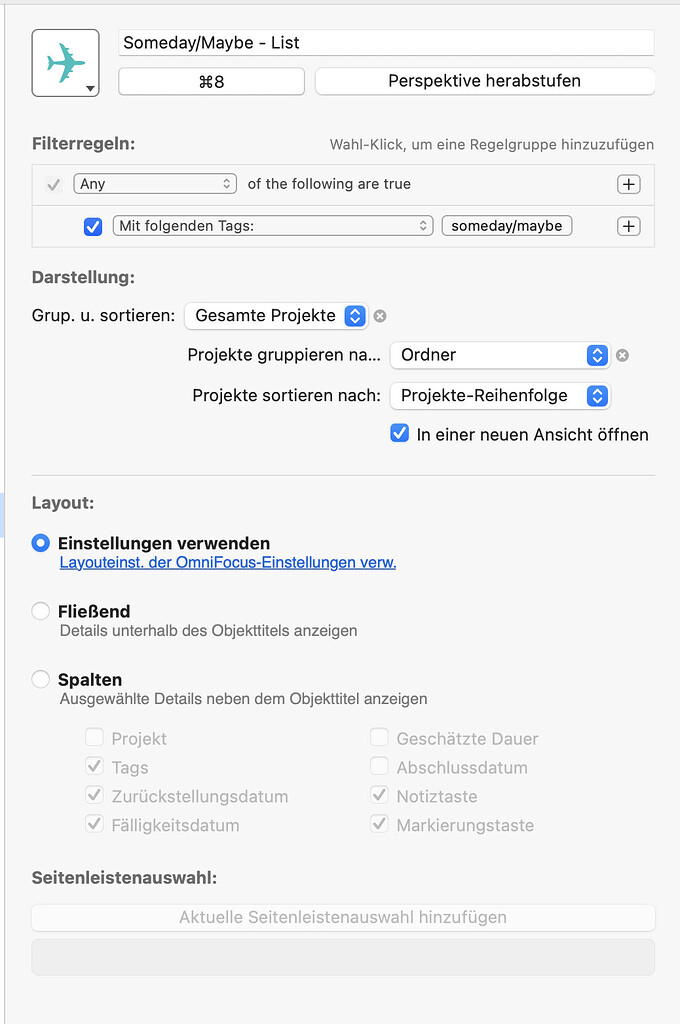The image size is (680, 1024).
Task: Open the Mit folgenden Tags rule type dropdown
Action: pyautogui.click(x=270, y=226)
